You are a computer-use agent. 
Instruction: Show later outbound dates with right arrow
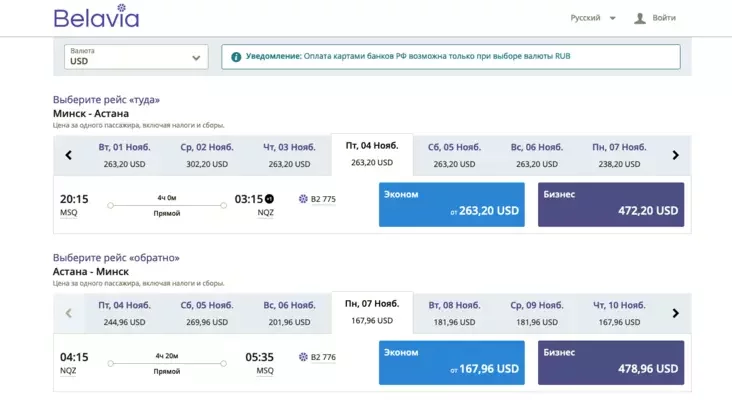tap(675, 155)
